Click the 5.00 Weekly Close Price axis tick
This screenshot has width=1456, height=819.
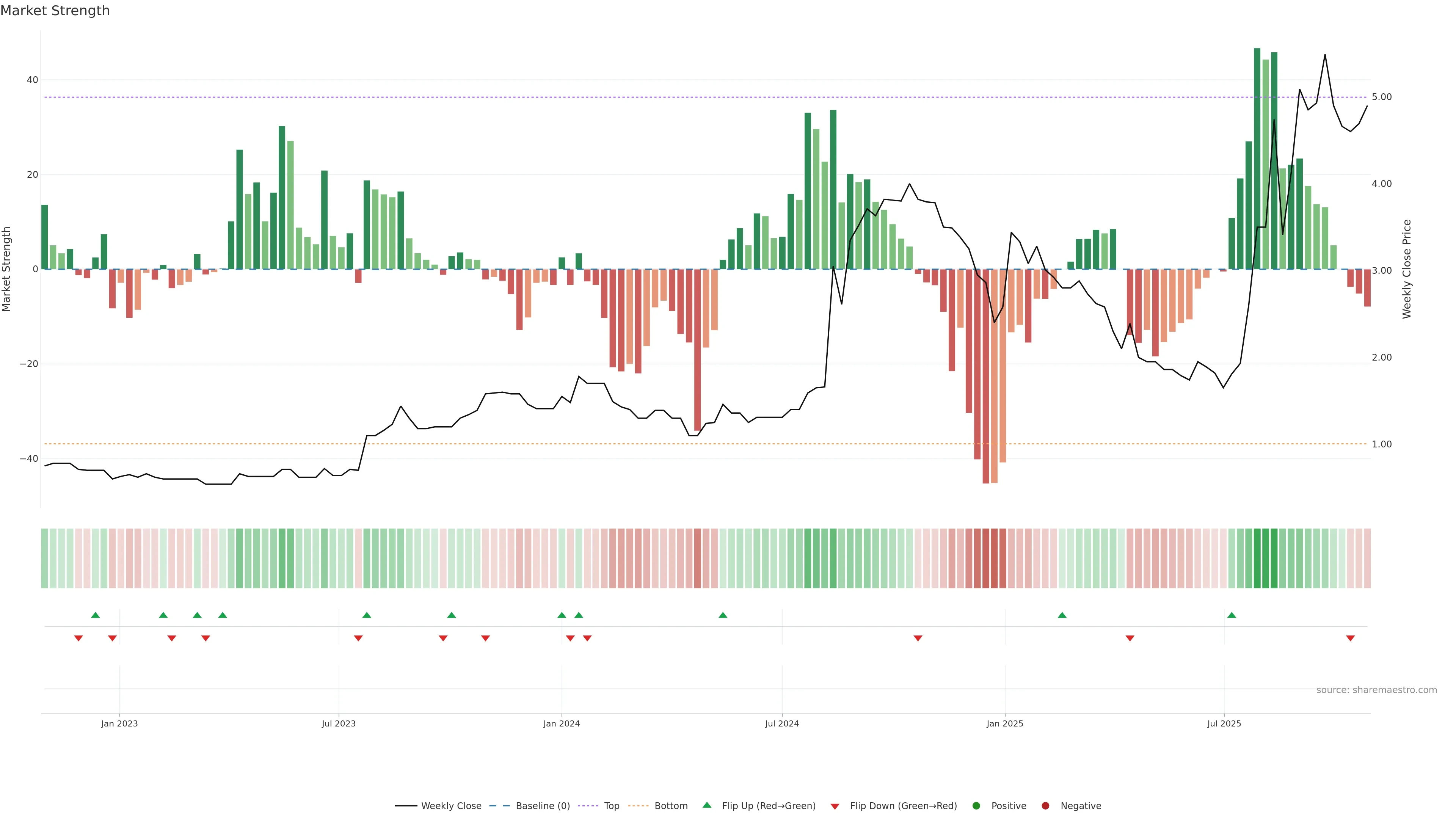(1381, 97)
